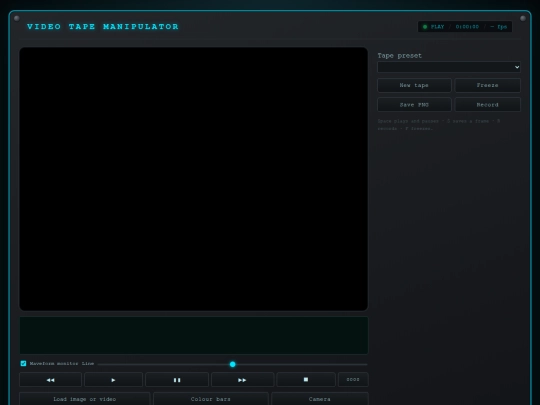Image resolution: width=540 pixels, height=405 pixels.
Task: Click the stop transport button
Action: click(x=306, y=380)
